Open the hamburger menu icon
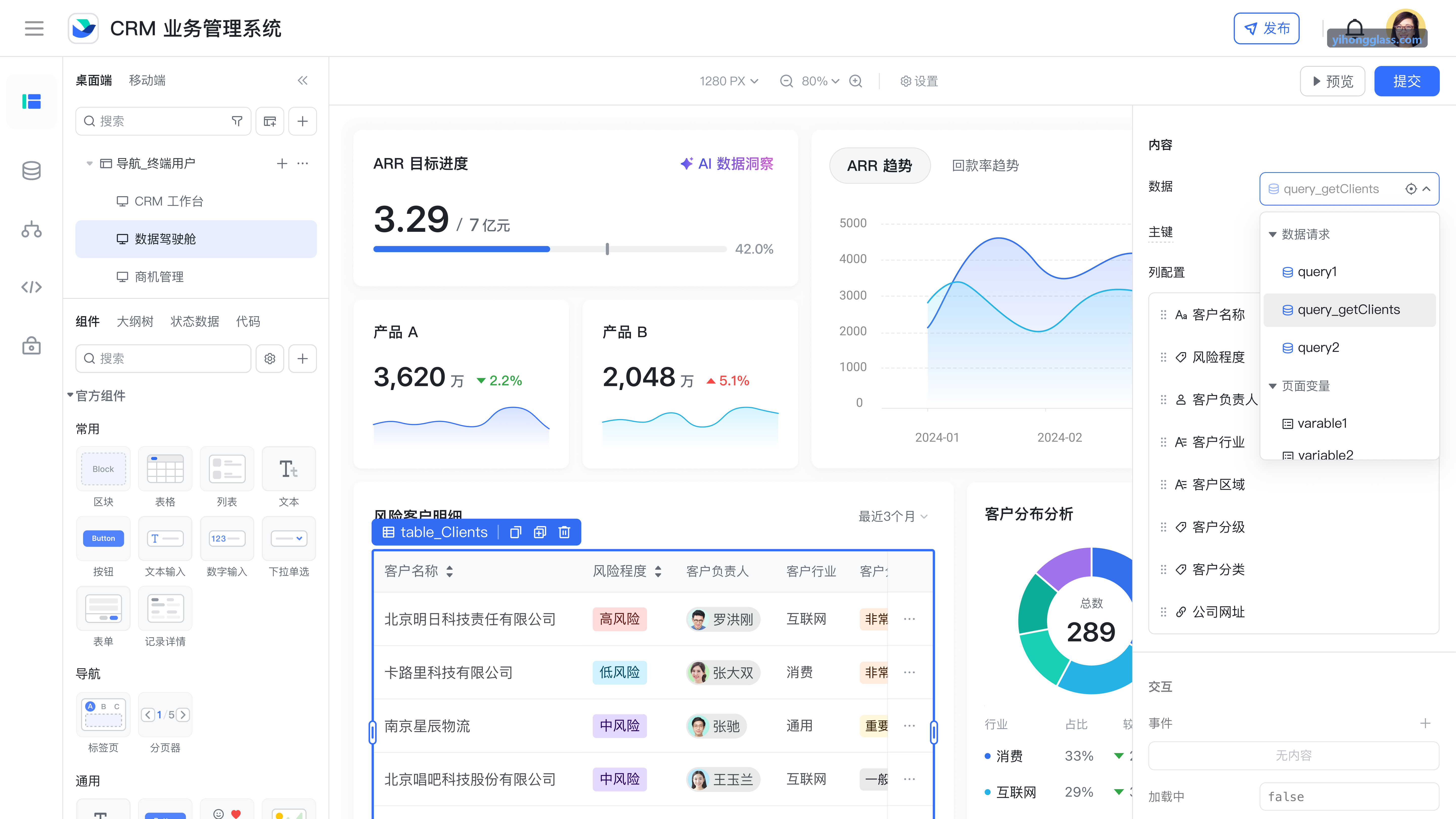Viewport: 1456px width, 819px height. [x=34, y=28]
